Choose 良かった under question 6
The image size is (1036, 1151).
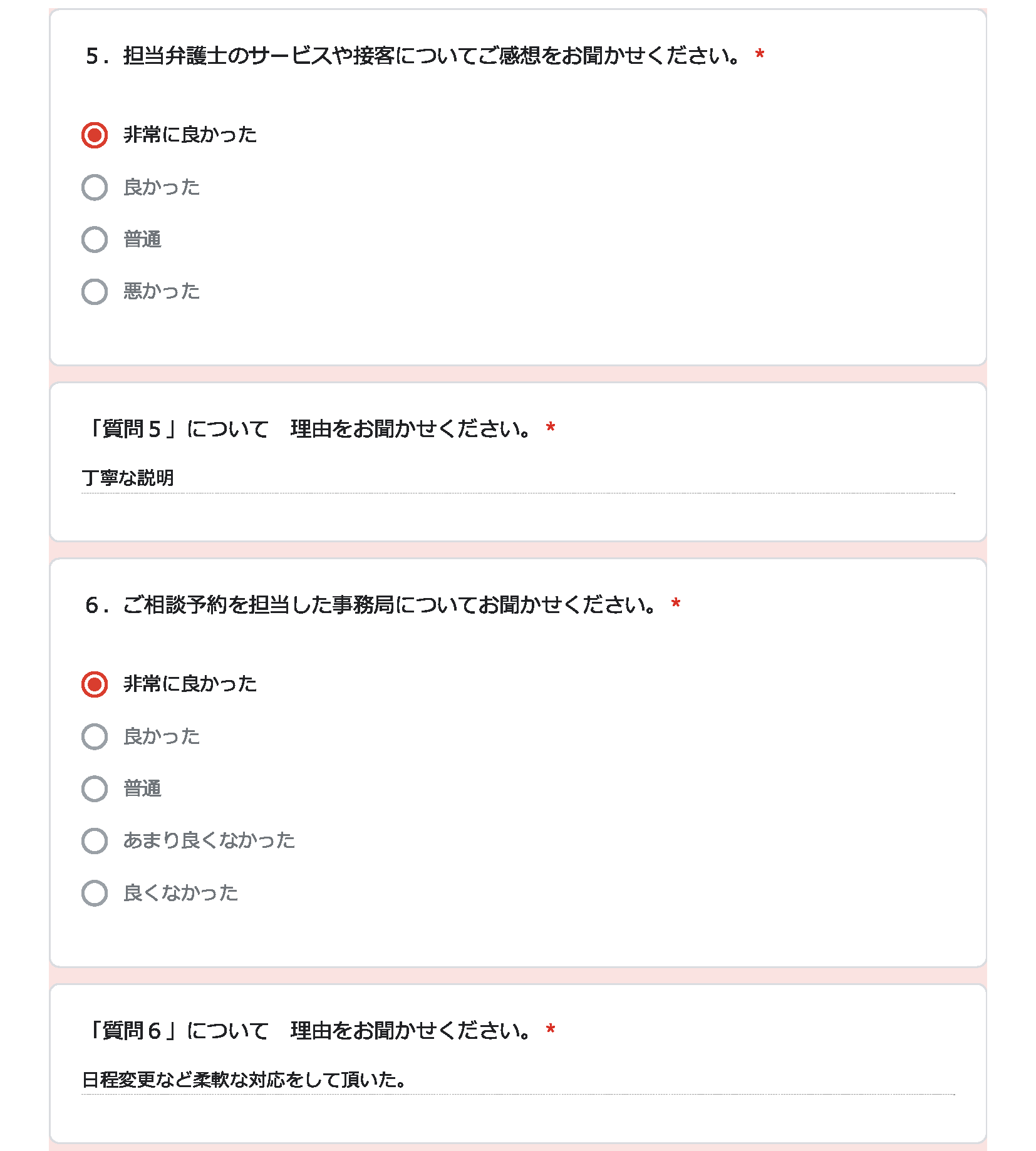tap(95, 736)
